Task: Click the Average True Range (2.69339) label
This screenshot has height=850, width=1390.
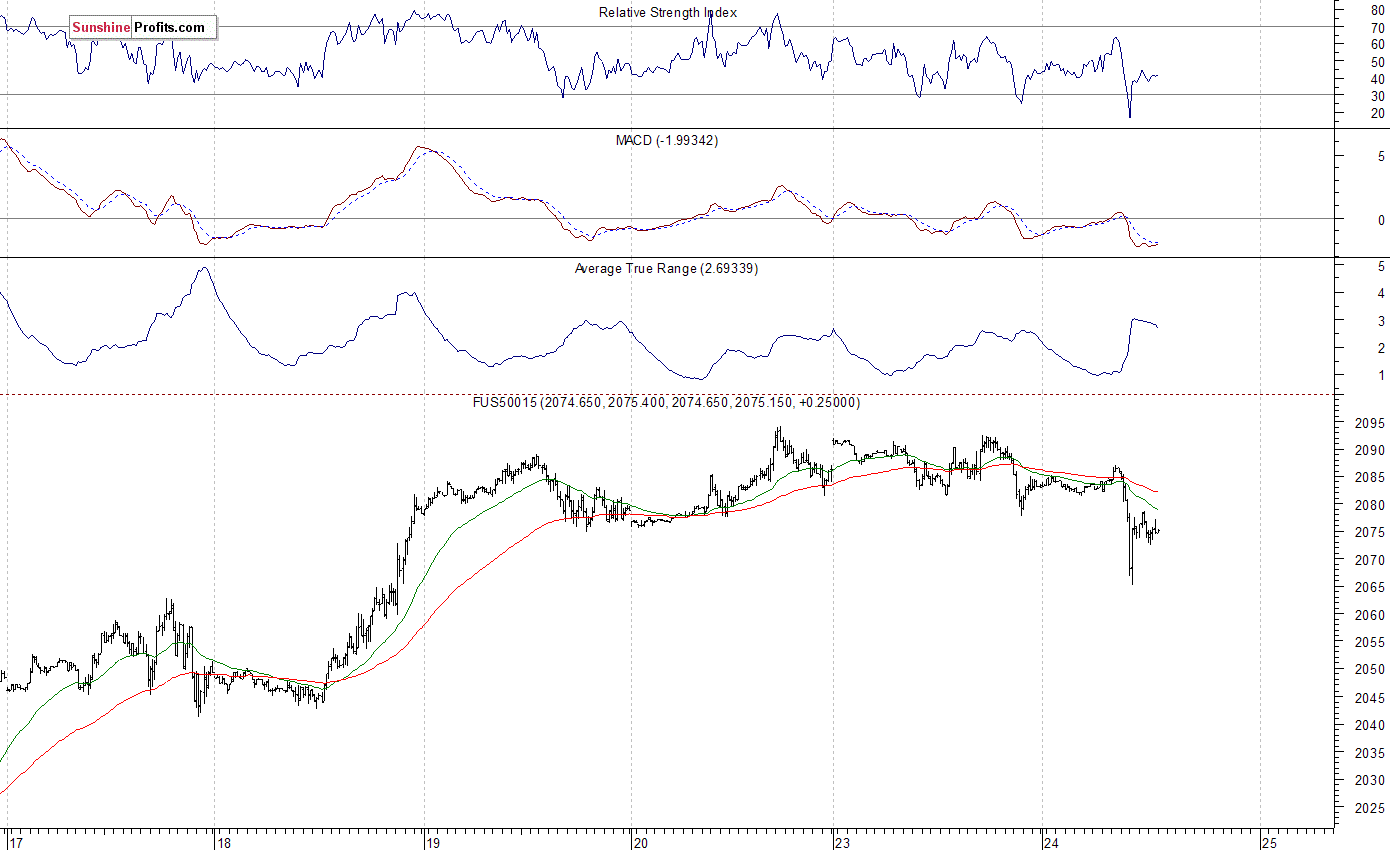Action: [666, 269]
